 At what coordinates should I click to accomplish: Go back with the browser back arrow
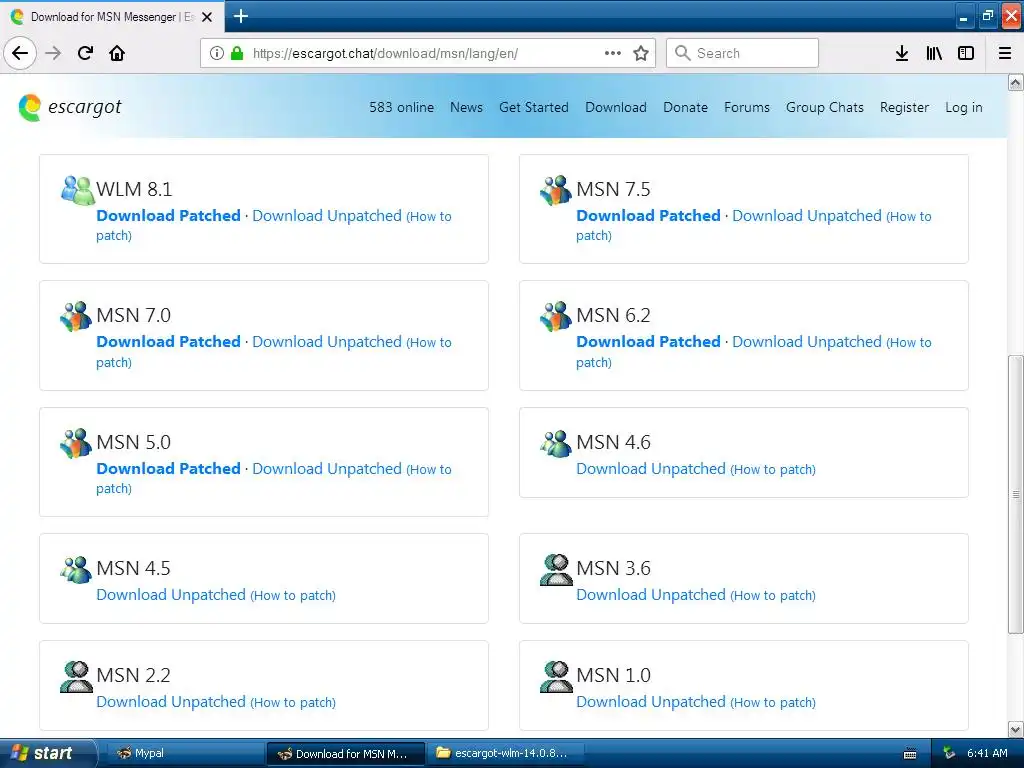(20, 53)
